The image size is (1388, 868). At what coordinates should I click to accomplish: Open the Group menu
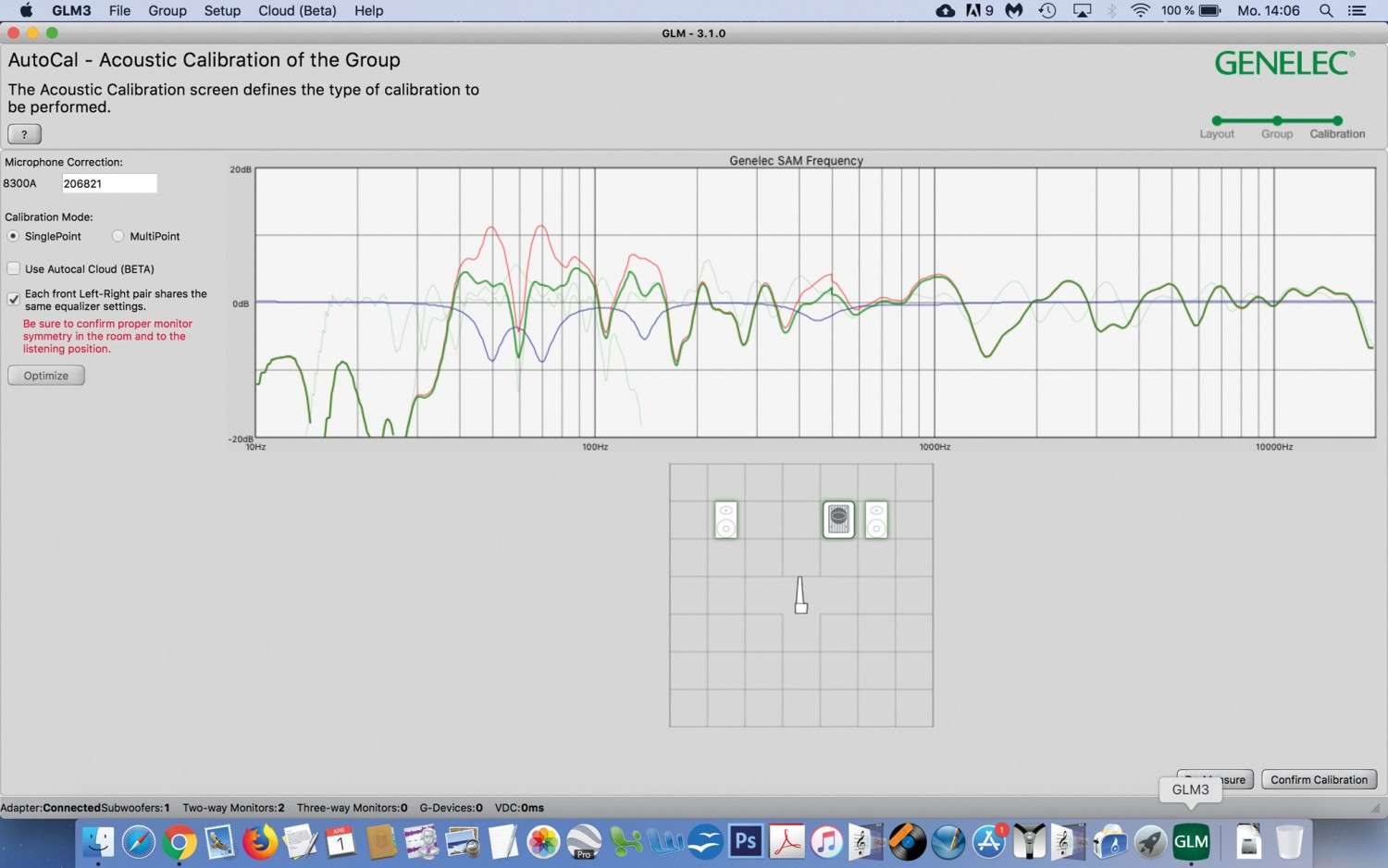[x=167, y=11]
